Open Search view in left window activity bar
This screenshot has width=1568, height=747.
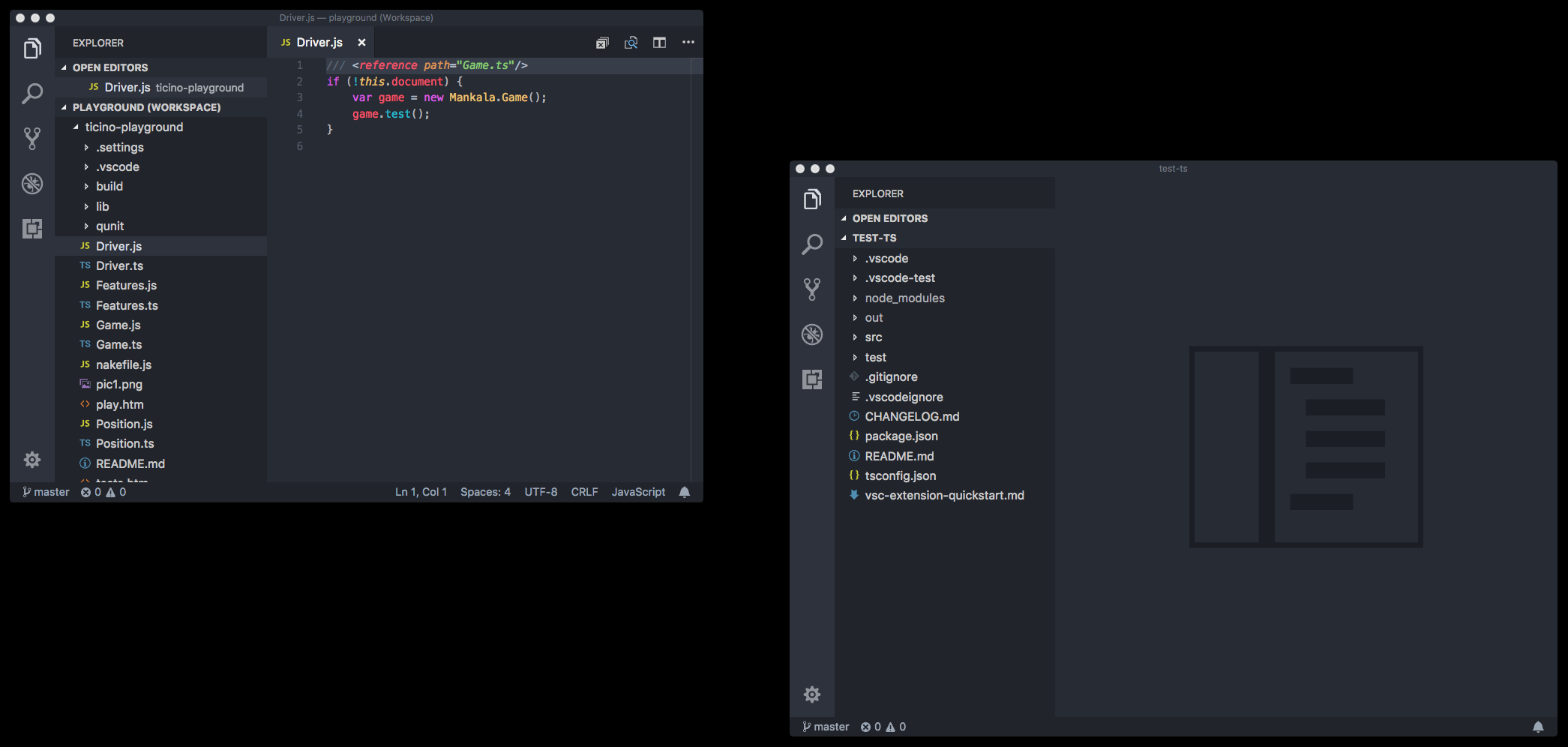[32, 94]
